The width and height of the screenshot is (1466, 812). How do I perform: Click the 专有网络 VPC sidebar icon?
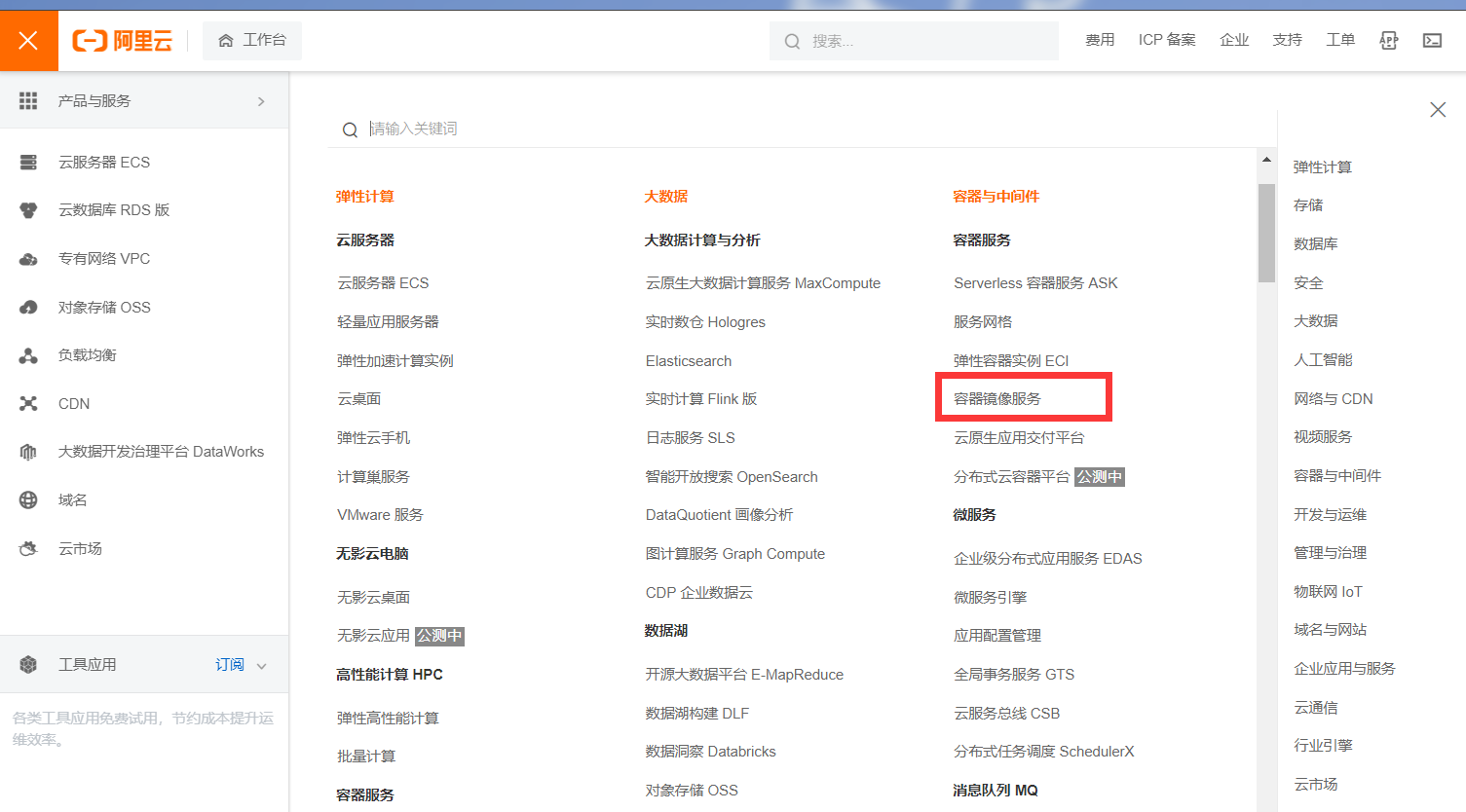point(28,259)
